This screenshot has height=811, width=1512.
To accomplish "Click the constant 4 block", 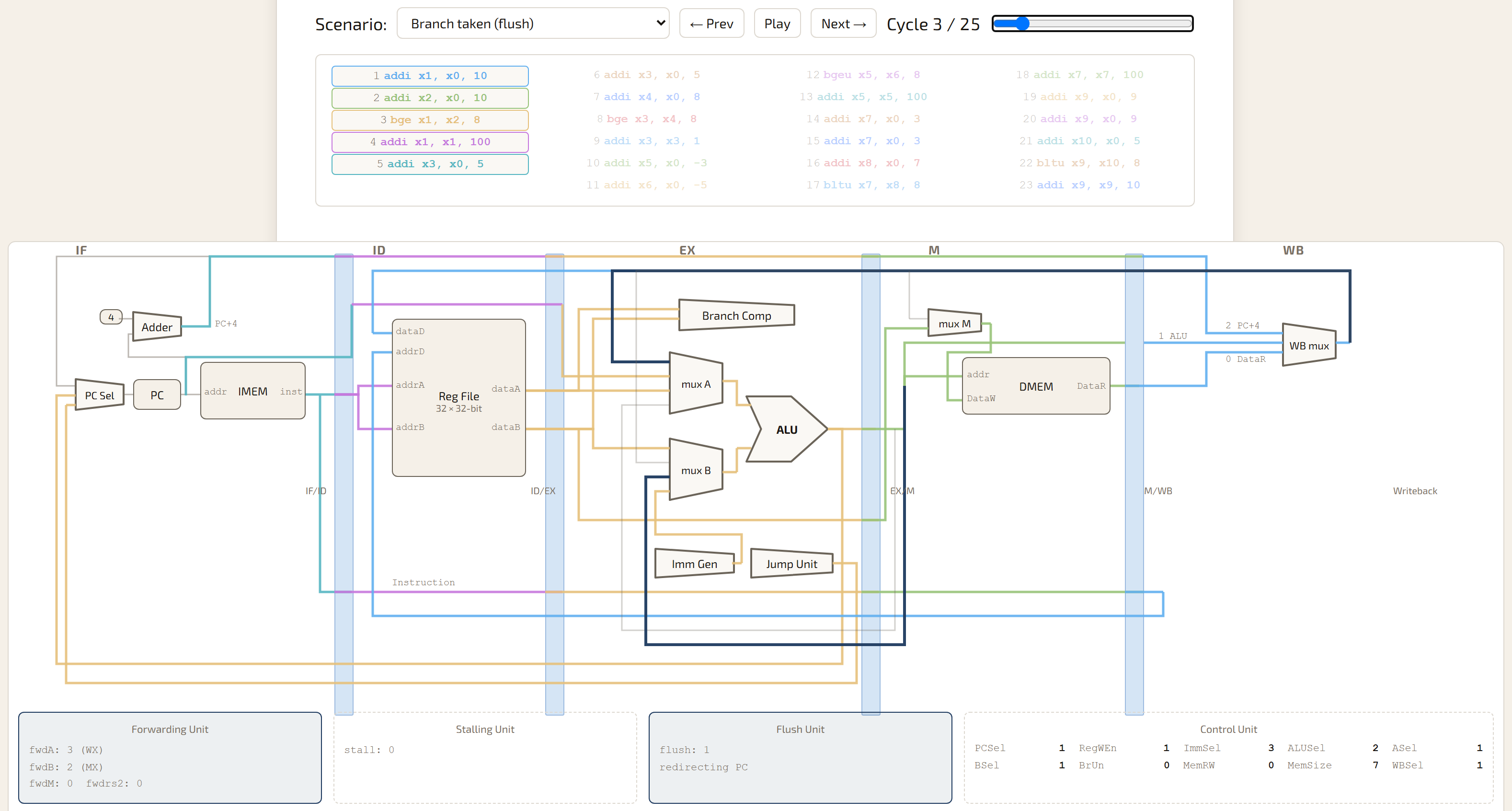I will click(x=111, y=317).
